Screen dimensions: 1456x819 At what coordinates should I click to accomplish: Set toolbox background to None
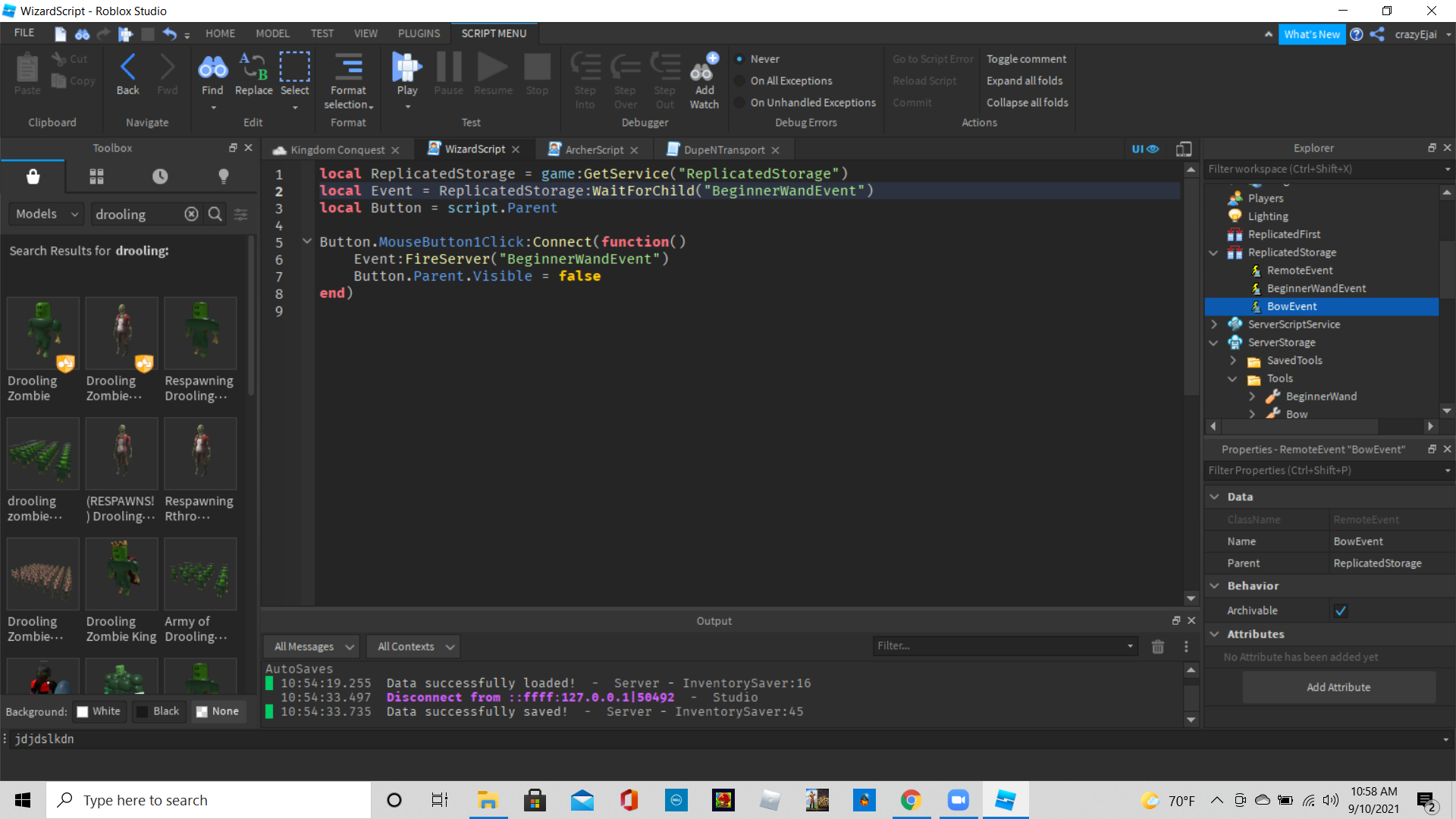pyautogui.click(x=218, y=711)
